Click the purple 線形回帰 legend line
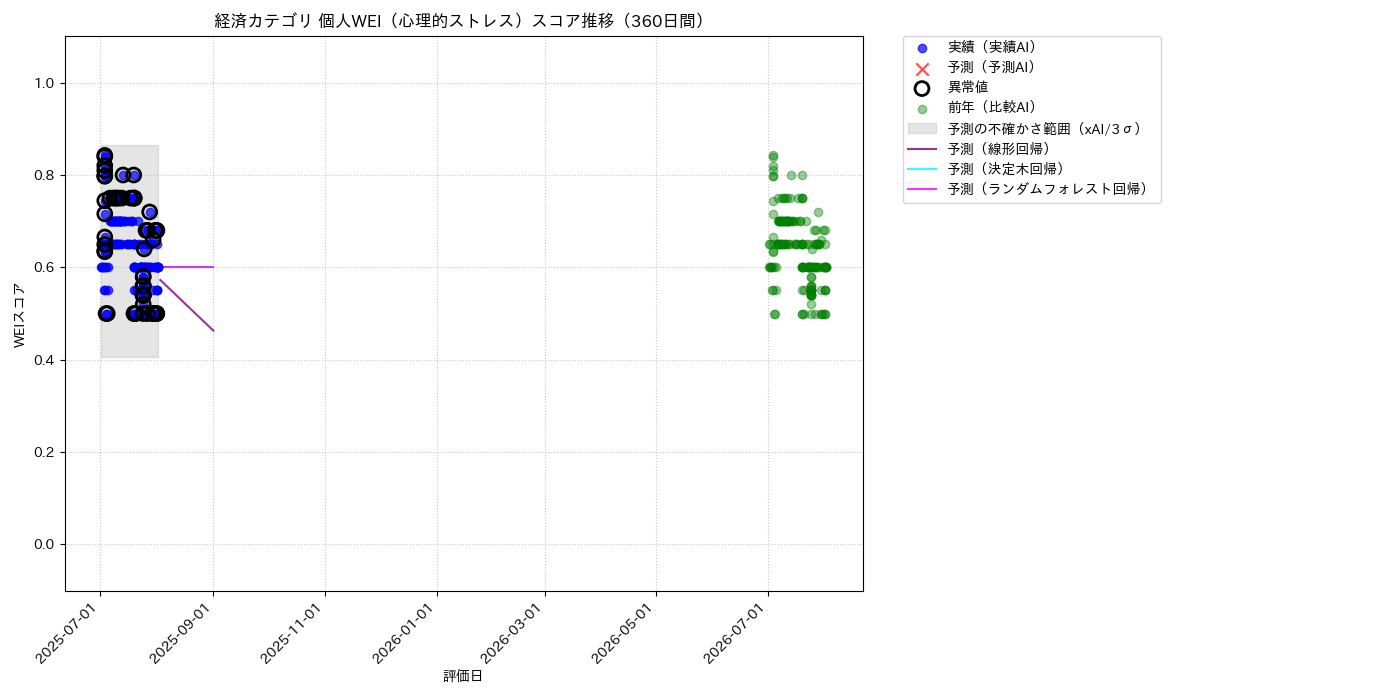Viewport: 1400px width, 700px height. (x=922, y=149)
